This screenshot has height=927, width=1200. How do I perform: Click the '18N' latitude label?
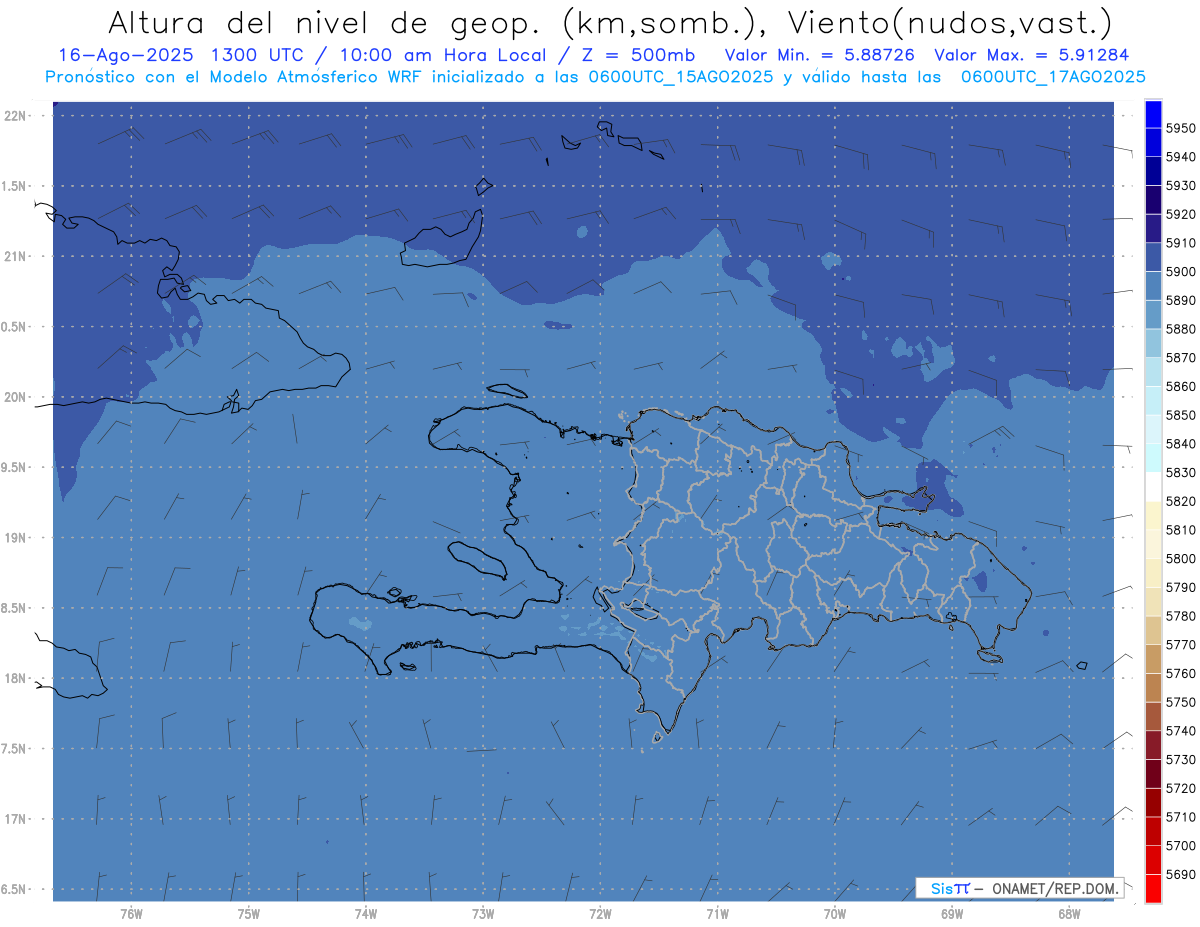point(16,678)
